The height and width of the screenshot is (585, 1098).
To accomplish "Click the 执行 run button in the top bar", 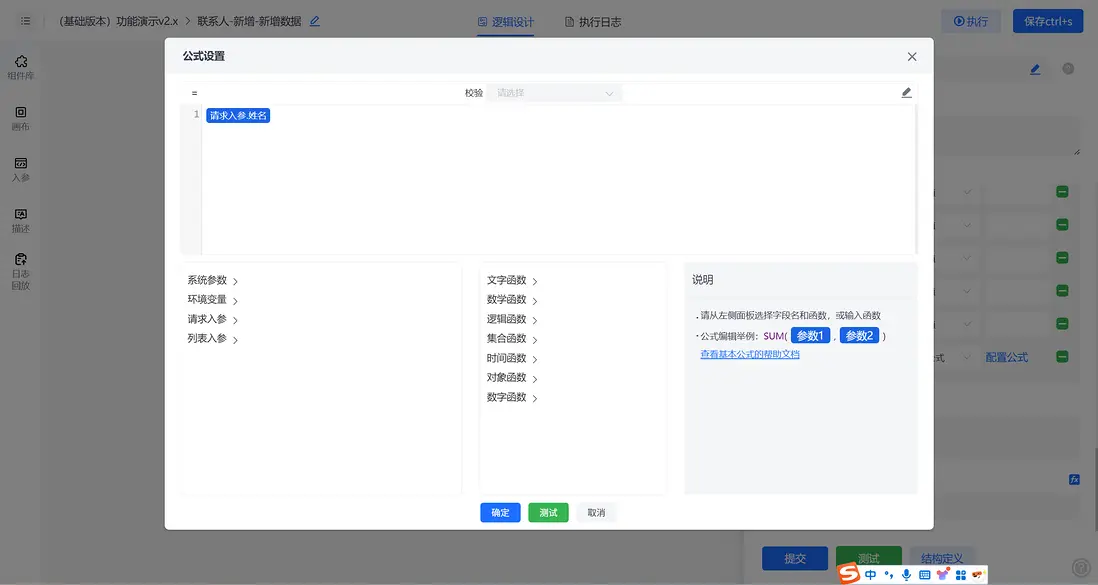I will point(971,22).
